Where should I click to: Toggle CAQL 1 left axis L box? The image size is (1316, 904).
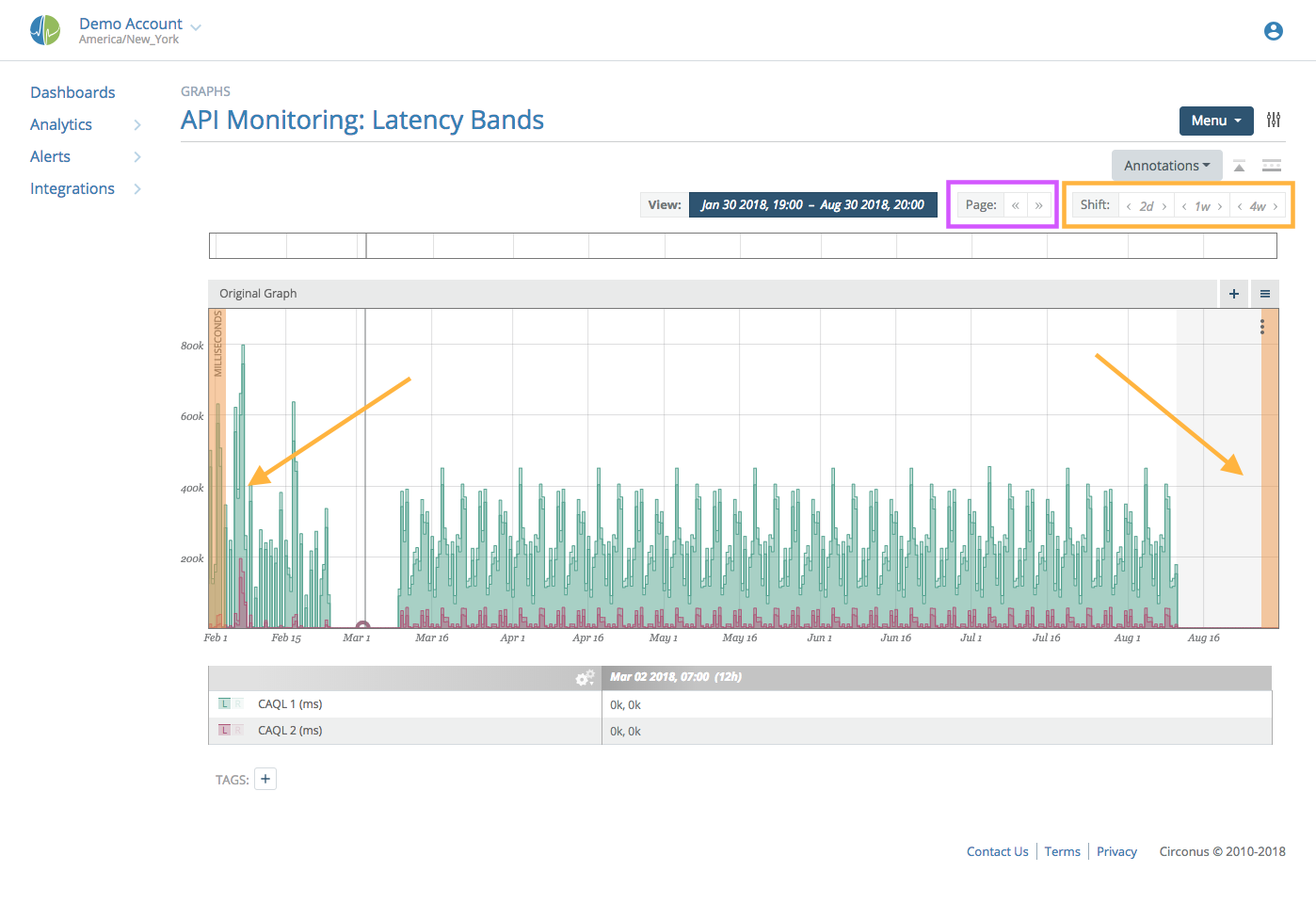coord(224,703)
